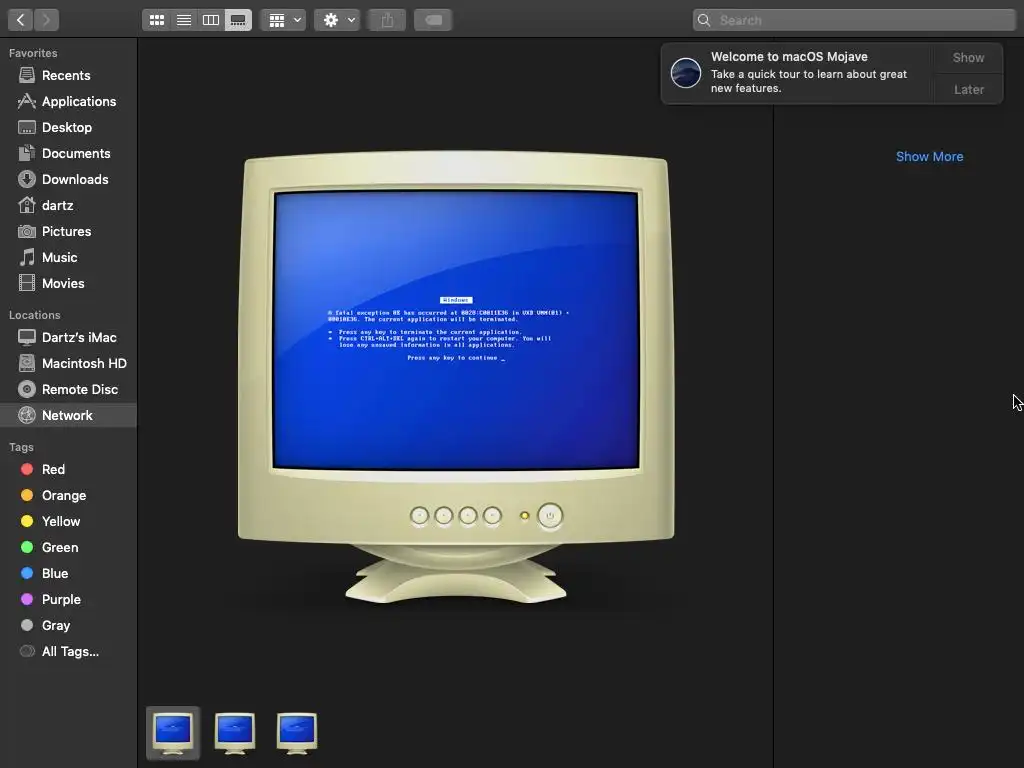
Task: Filter by the Green tag
Action: (x=69, y=547)
